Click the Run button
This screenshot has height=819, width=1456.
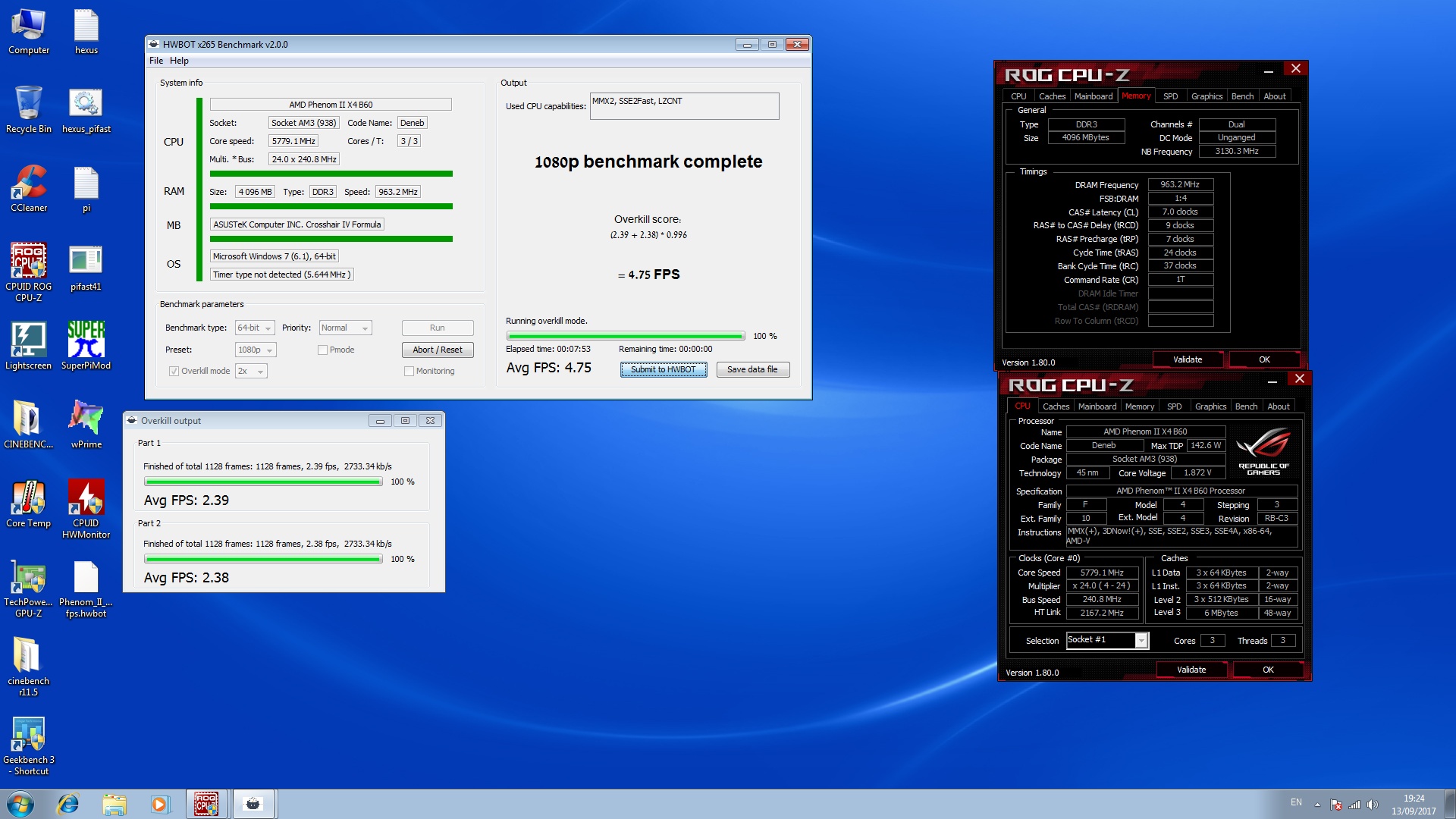(438, 328)
